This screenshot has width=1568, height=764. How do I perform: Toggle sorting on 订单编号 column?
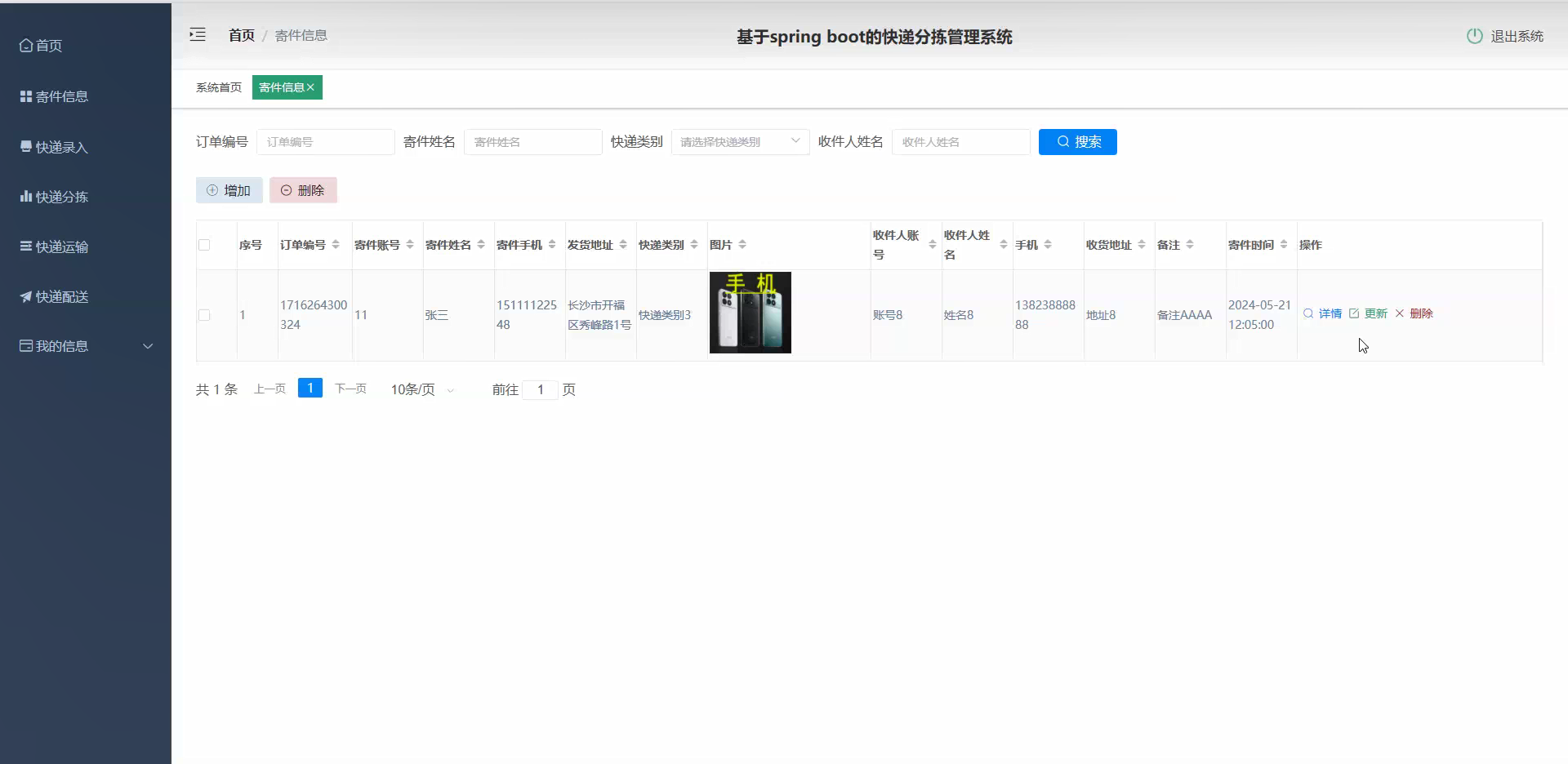[x=336, y=244]
